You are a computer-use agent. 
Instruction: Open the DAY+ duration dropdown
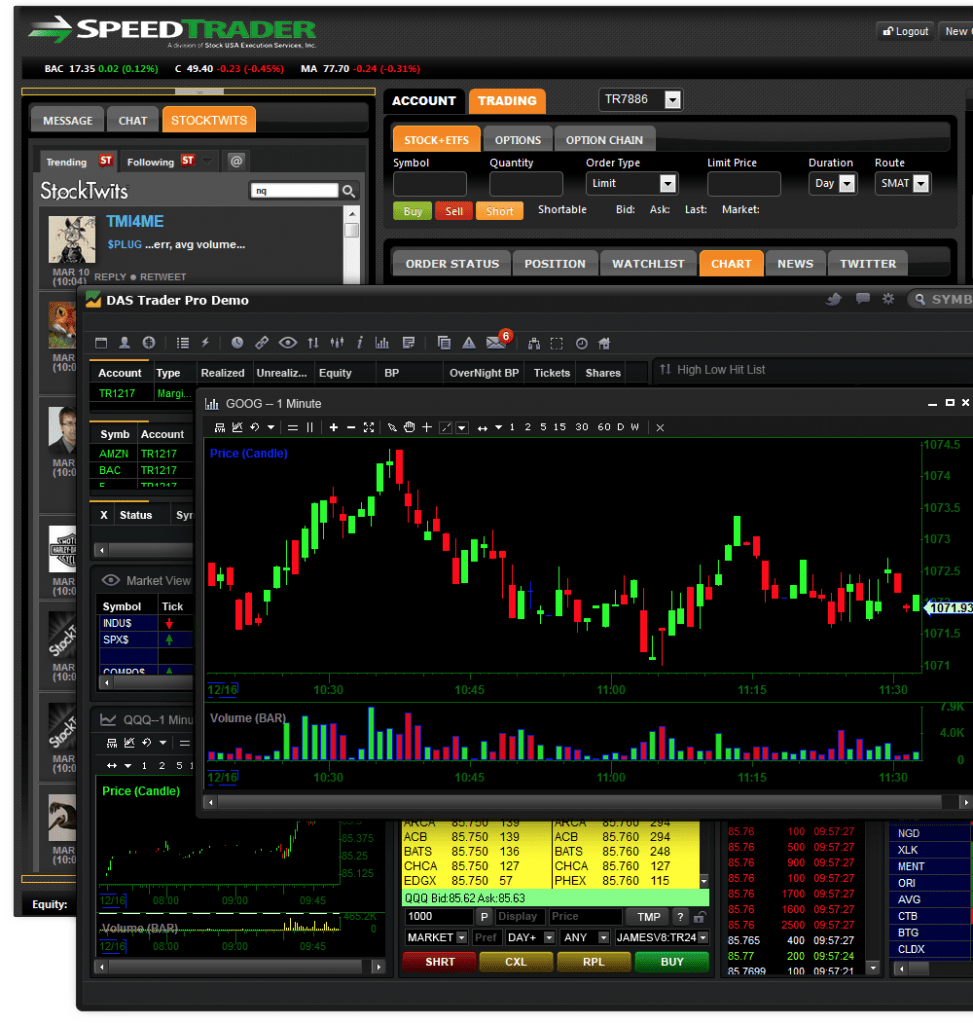549,938
